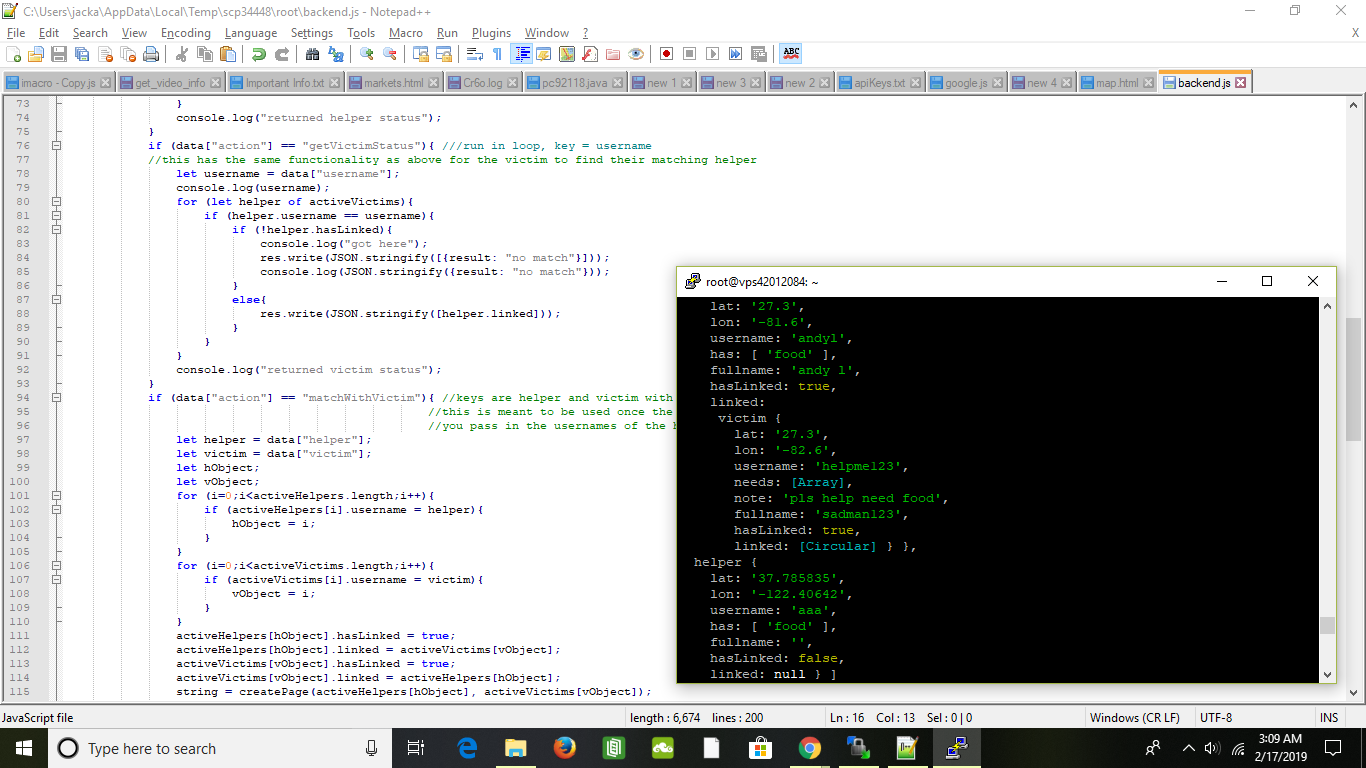Click the Print toolbar icon
Image resolution: width=1366 pixels, height=768 pixels.
[x=151, y=54]
